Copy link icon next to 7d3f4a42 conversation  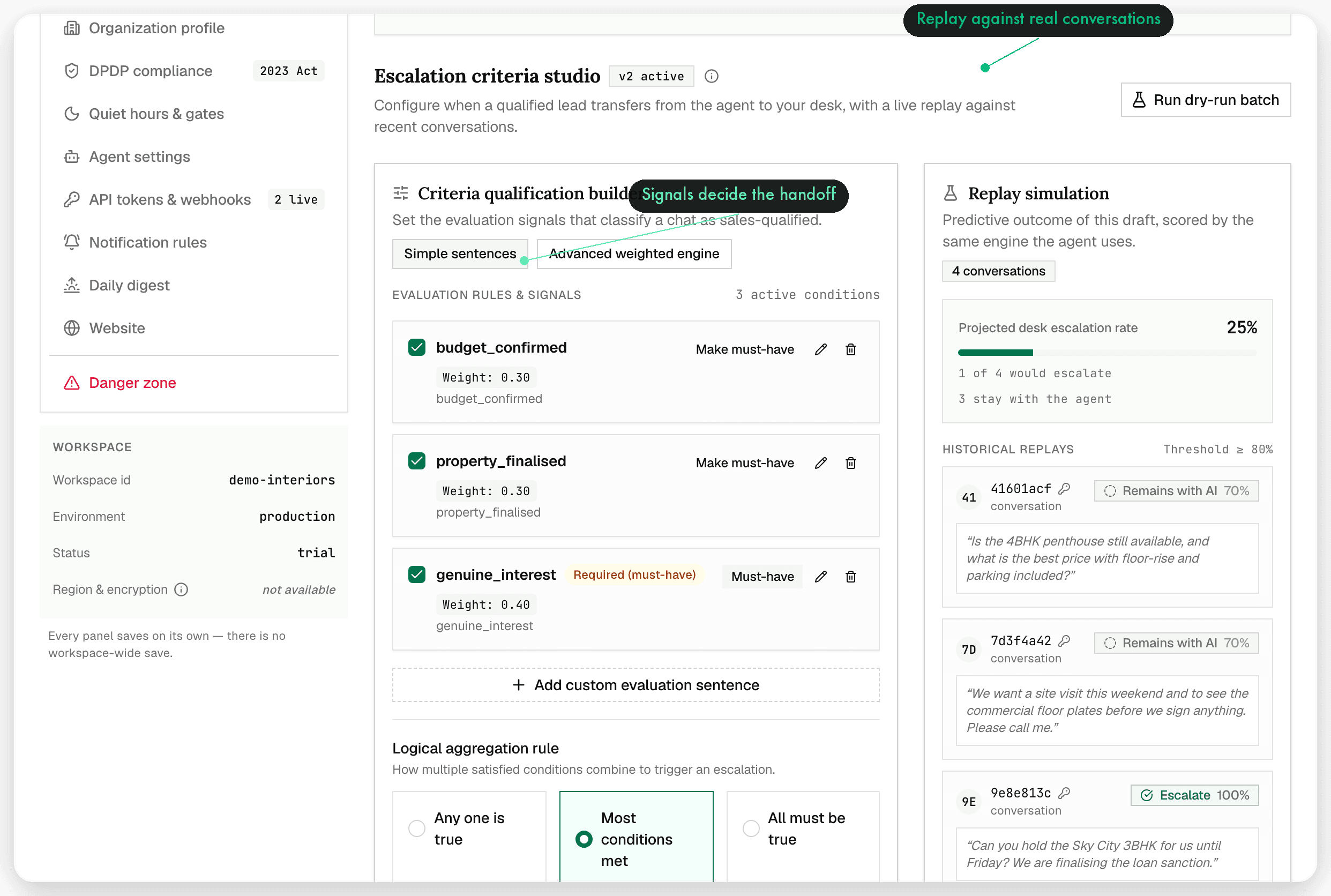click(x=1064, y=640)
